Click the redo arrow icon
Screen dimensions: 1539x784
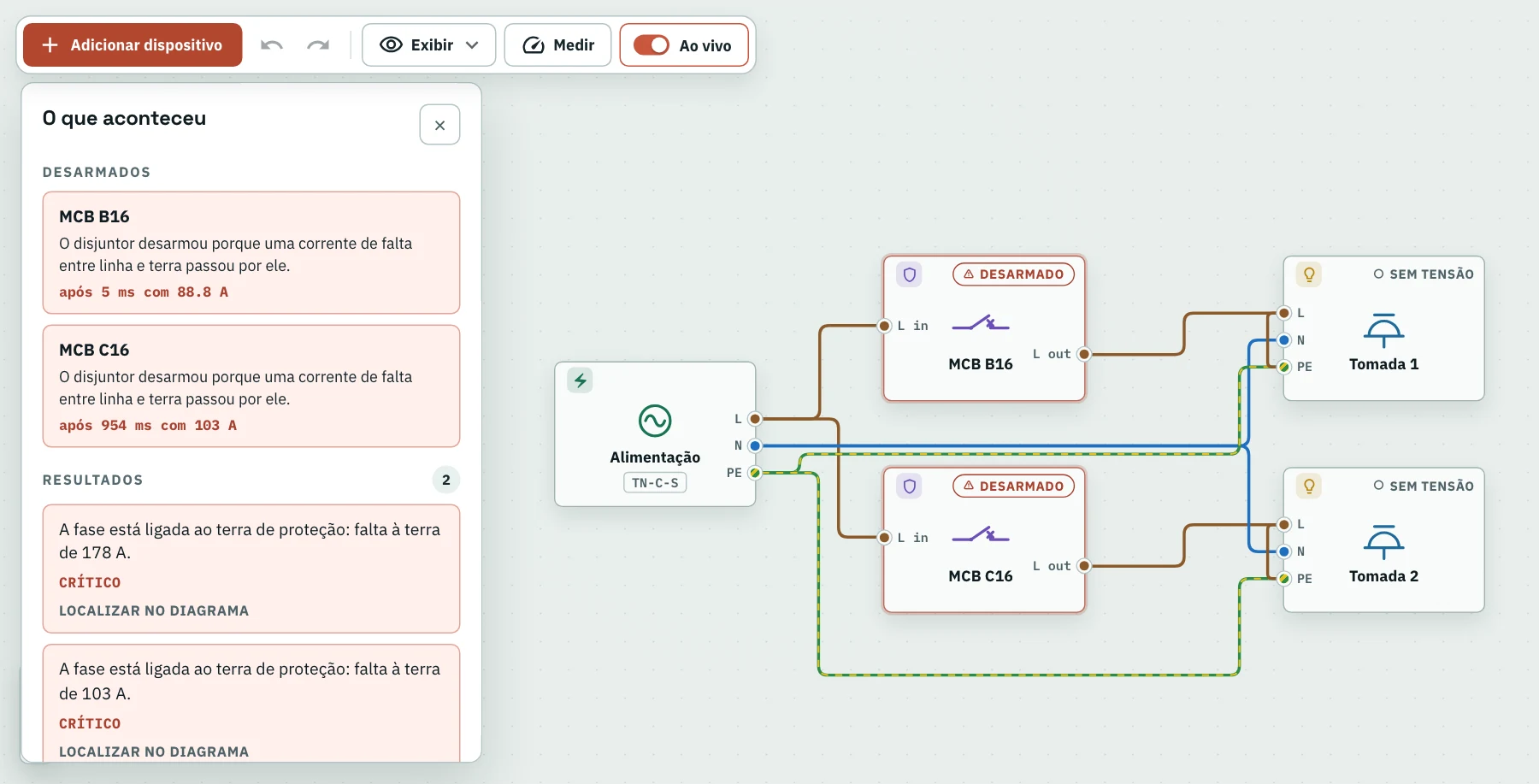tap(318, 45)
